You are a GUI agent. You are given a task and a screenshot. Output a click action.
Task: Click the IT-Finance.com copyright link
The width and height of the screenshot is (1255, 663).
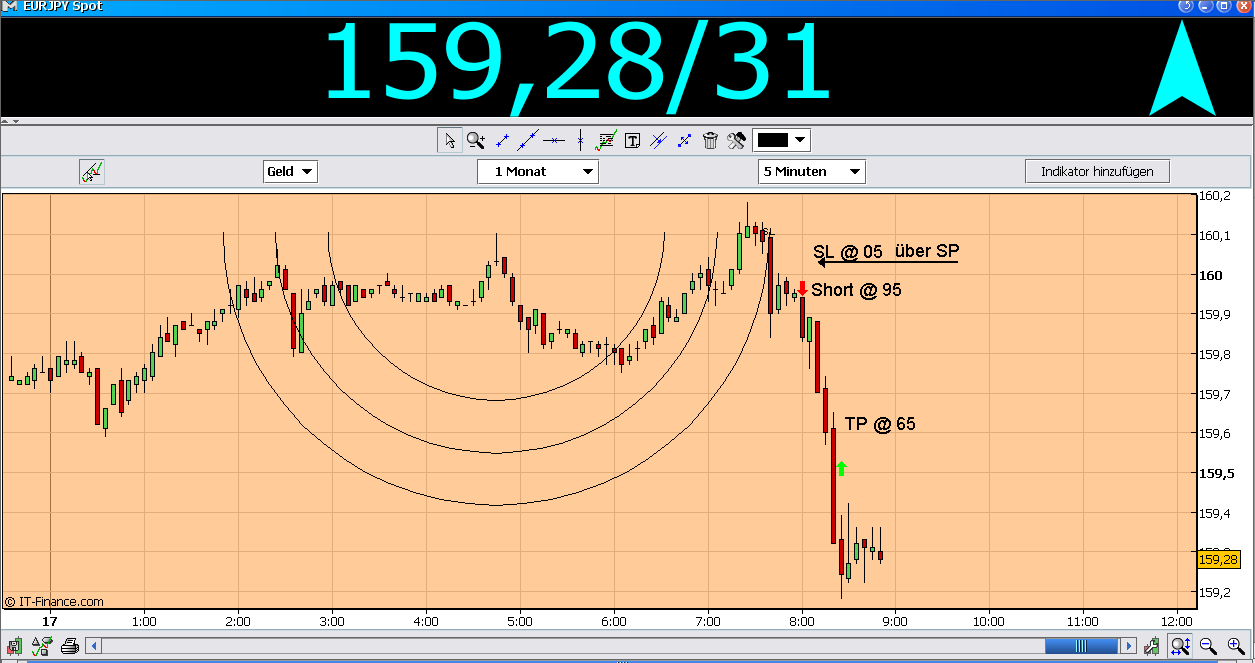[54, 602]
